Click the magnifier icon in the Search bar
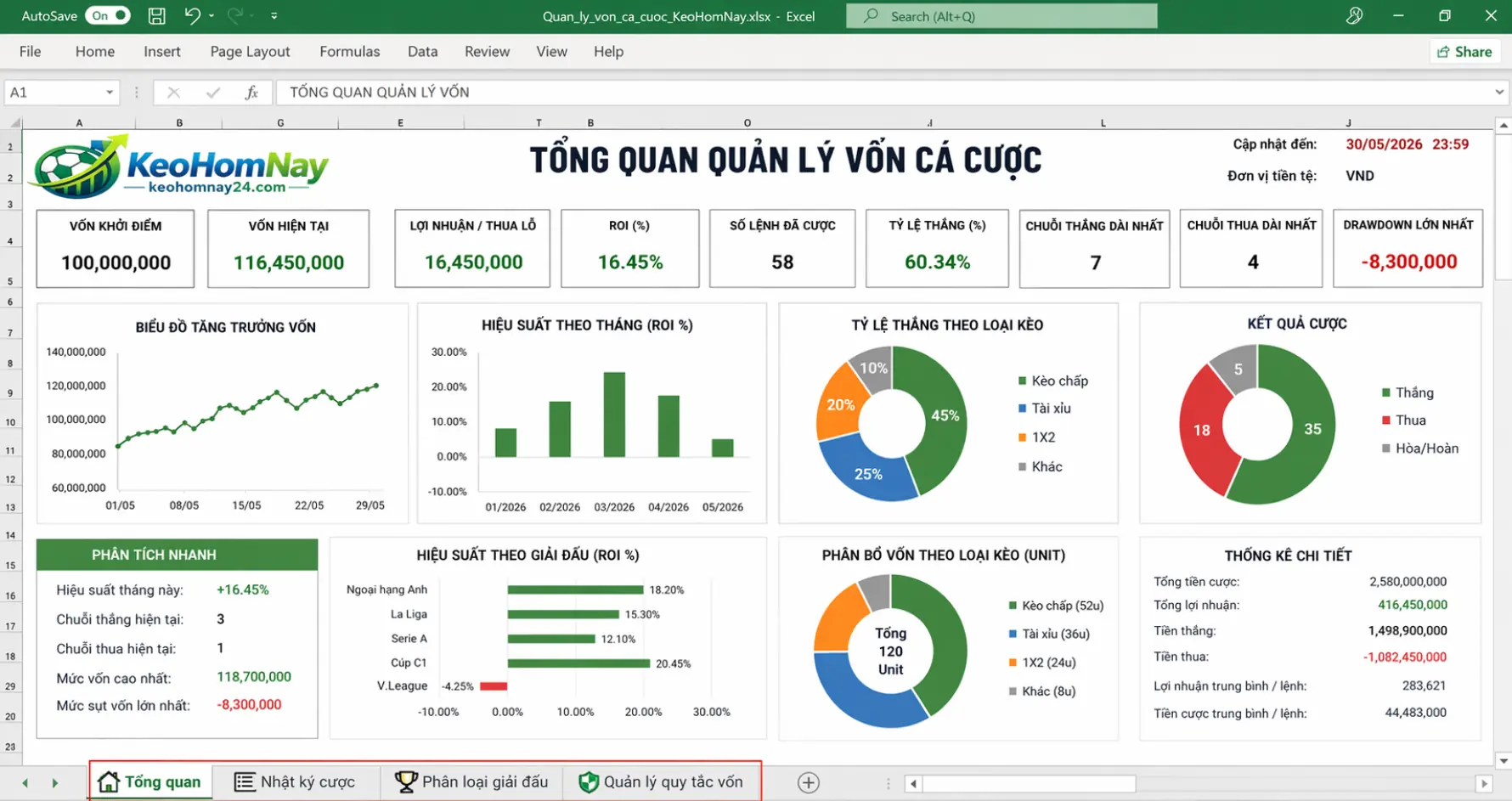 pos(868,15)
